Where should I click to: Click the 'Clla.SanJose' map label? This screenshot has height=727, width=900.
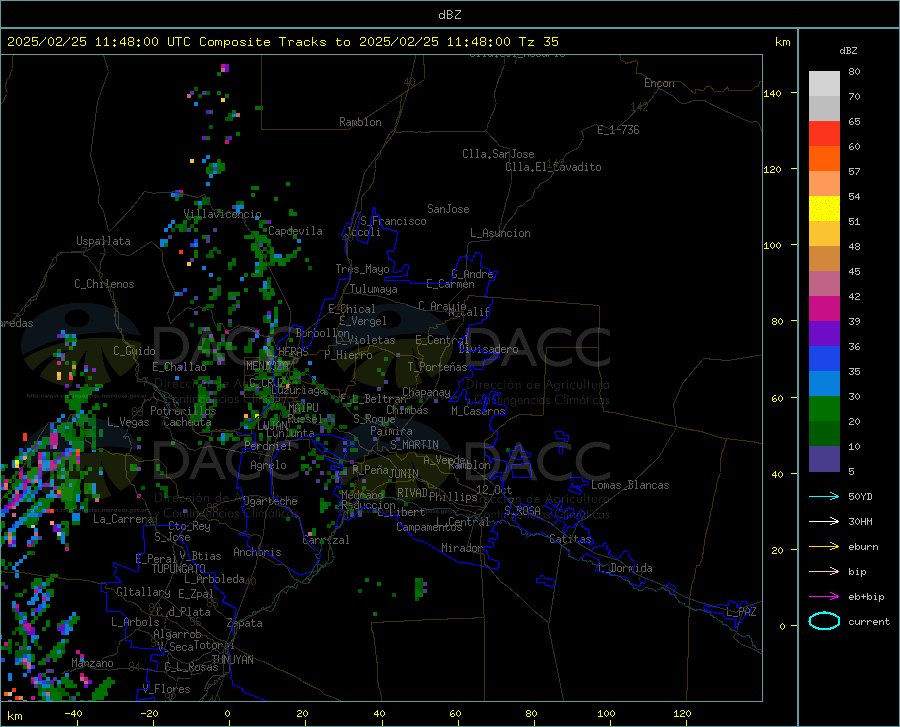498,154
